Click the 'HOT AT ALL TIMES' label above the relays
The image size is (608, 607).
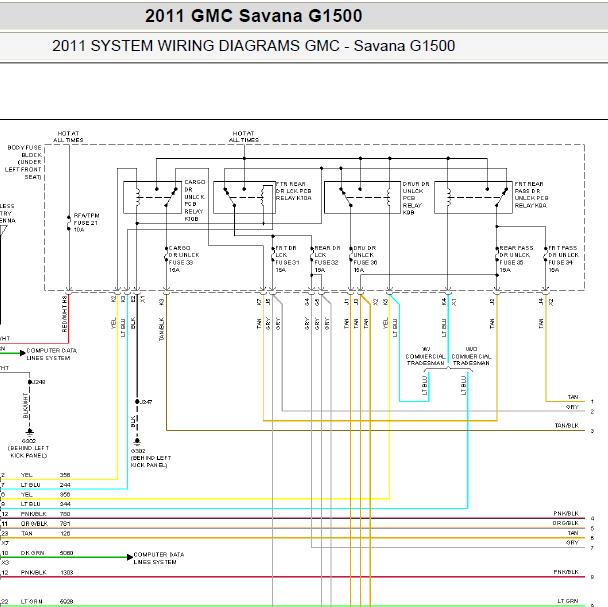[244, 137]
